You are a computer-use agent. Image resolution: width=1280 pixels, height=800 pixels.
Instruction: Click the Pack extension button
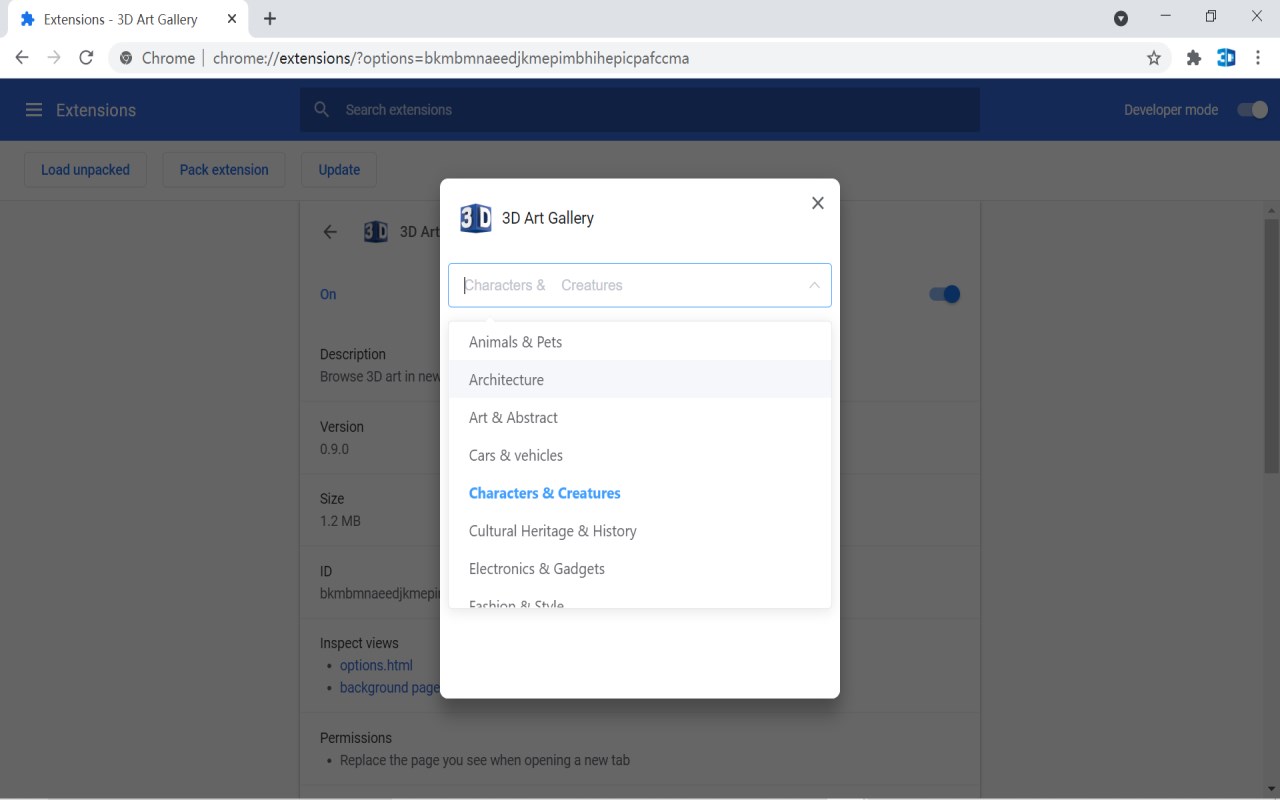(x=224, y=170)
